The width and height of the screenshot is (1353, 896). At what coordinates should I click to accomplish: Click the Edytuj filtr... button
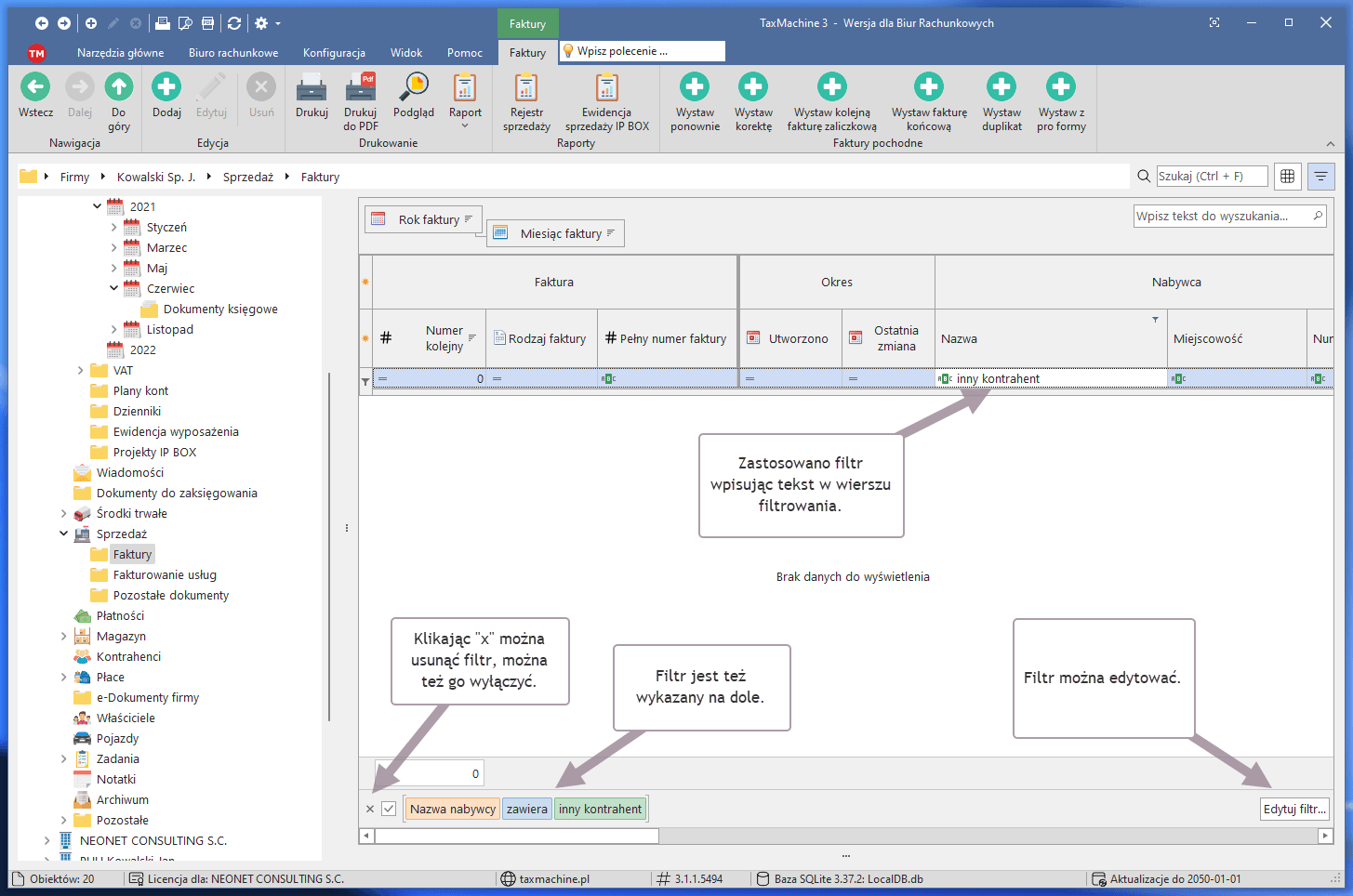pyautogui.click(x=1293, y=809)
